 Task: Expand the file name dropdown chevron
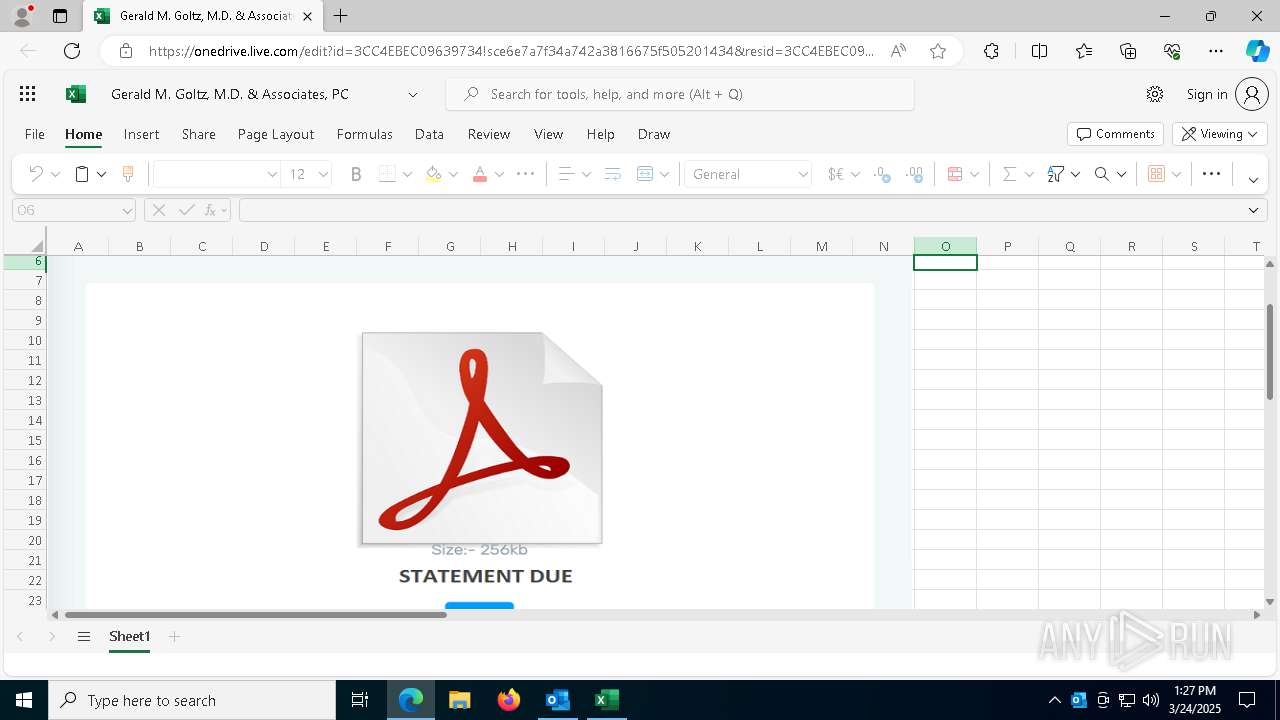point(412,94)
